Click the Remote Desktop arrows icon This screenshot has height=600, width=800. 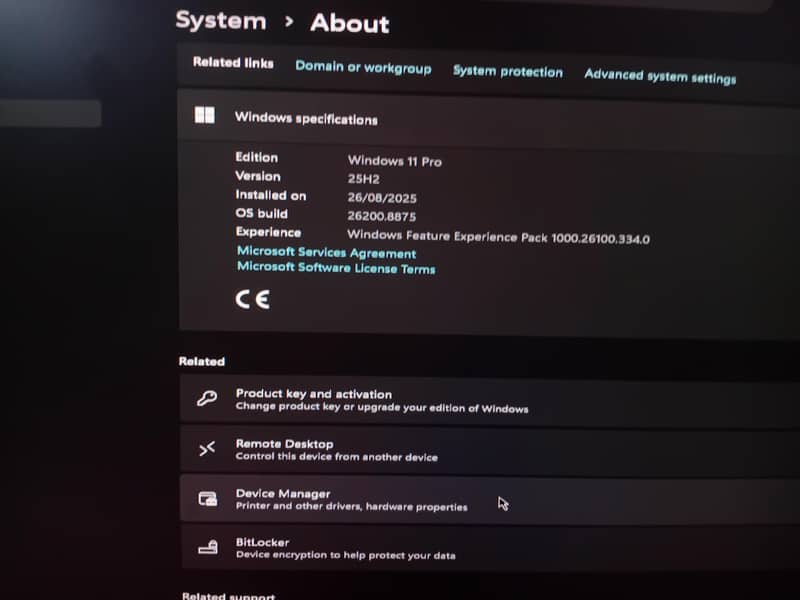[207, 449]
